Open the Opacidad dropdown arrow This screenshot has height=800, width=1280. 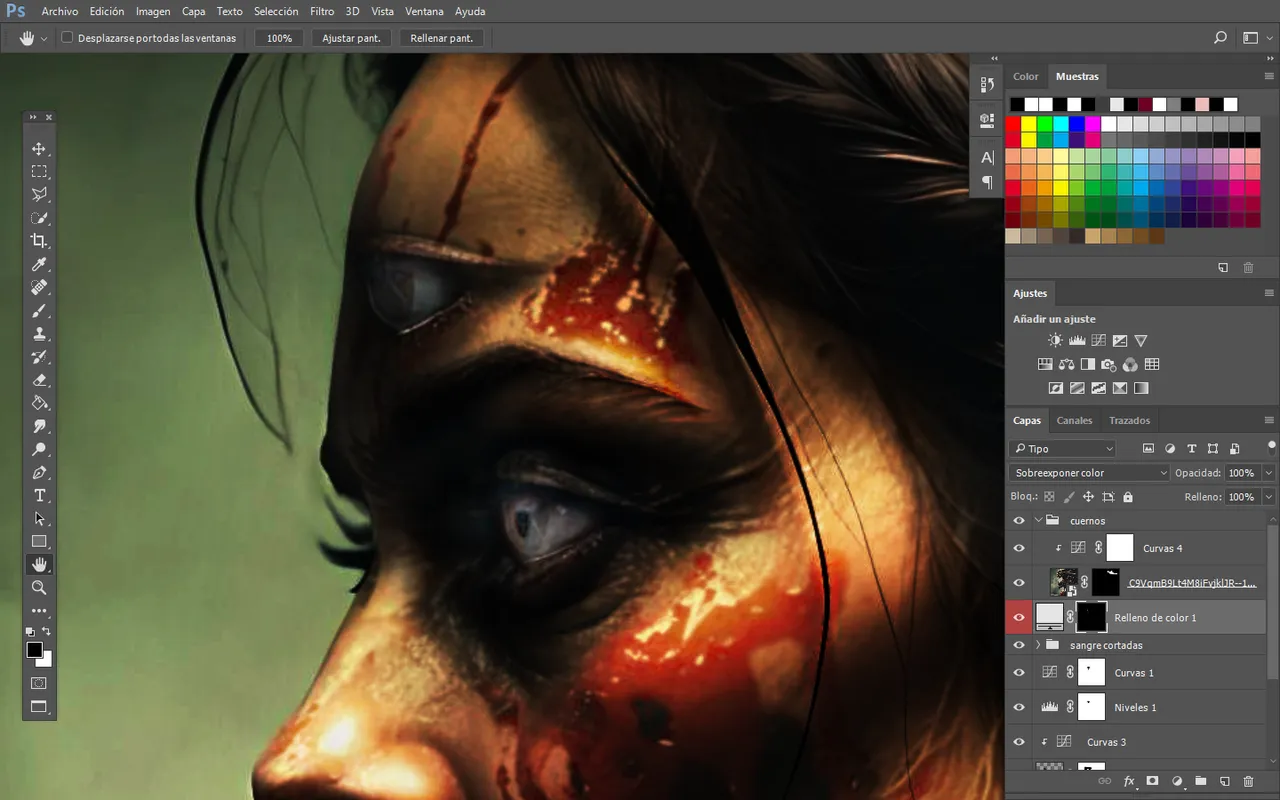[x=1269, y=473]
